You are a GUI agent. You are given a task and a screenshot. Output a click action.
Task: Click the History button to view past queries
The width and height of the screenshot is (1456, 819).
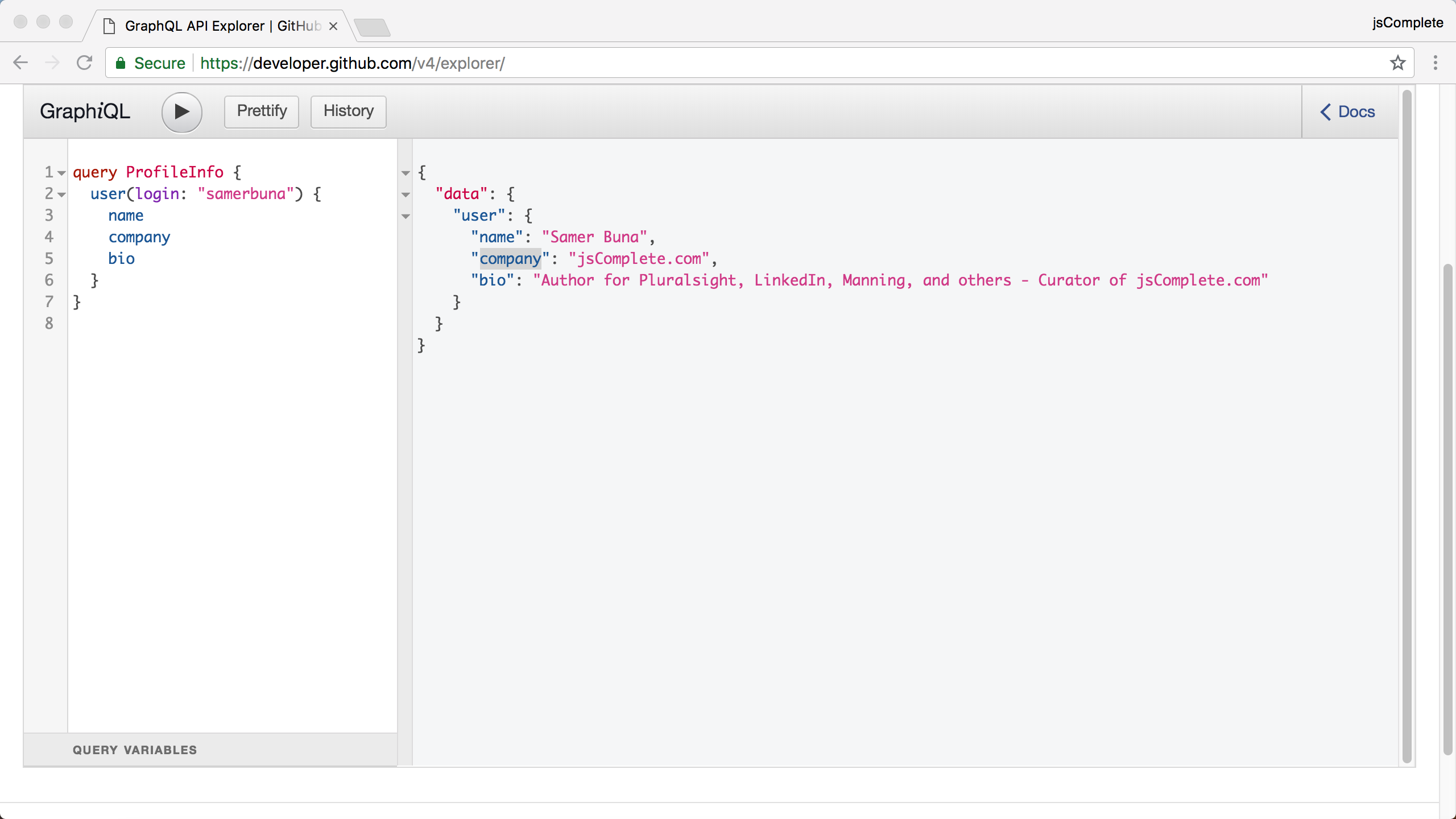(x=348, y=111)
